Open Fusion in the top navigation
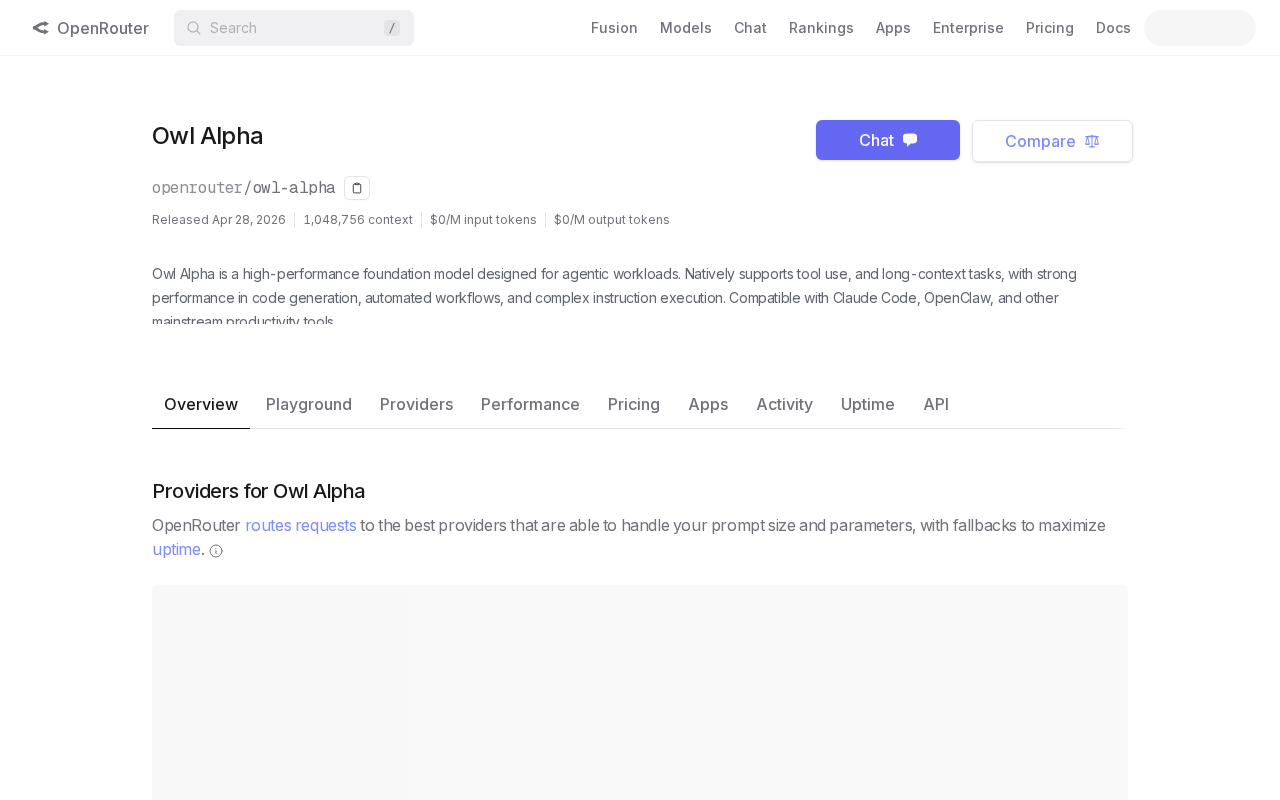The width and height of the screenshot is (1280, 800). pos(614,28)
